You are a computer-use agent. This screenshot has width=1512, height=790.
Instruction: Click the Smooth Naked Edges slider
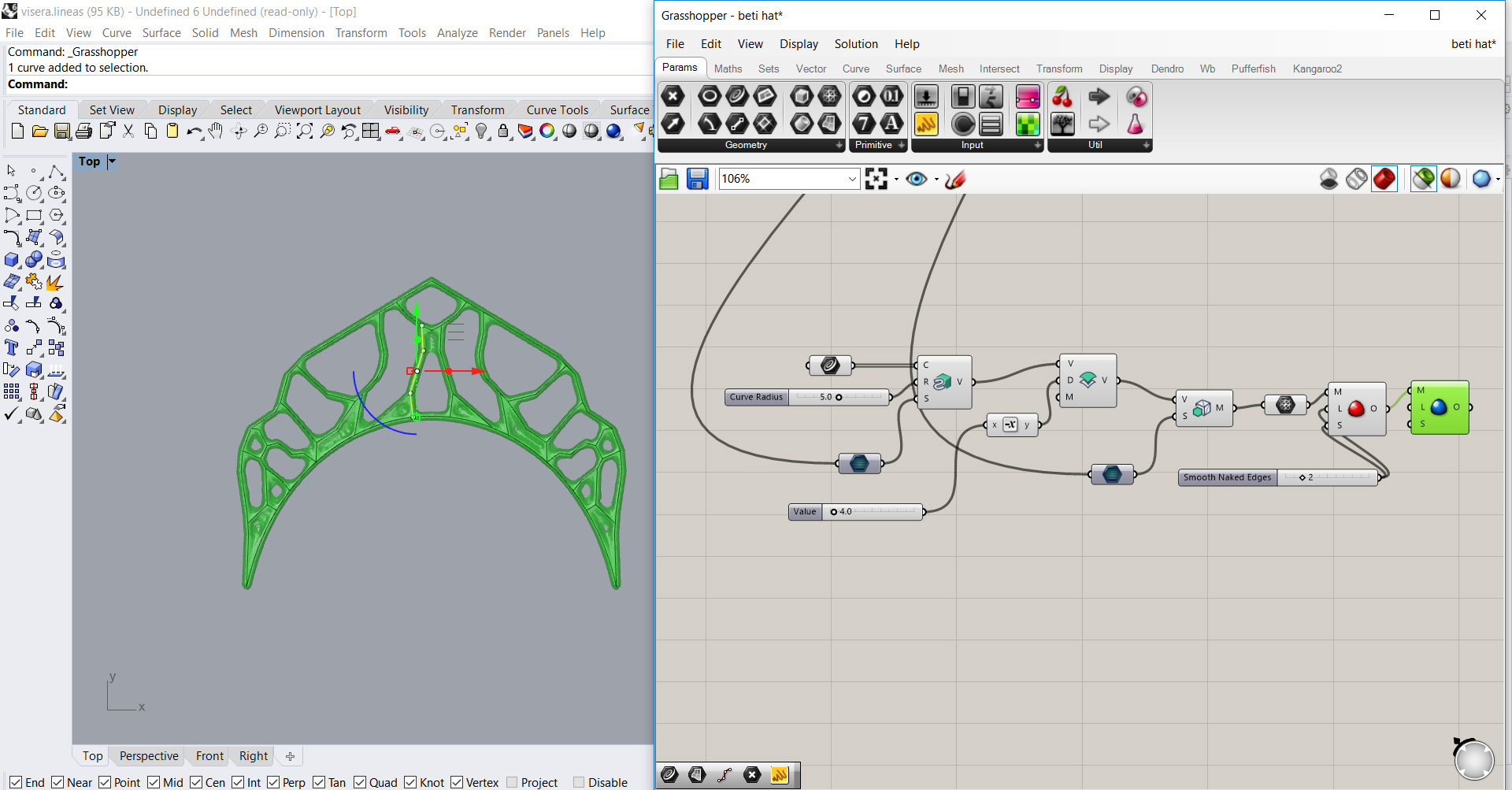click(x=1279, y=477)
